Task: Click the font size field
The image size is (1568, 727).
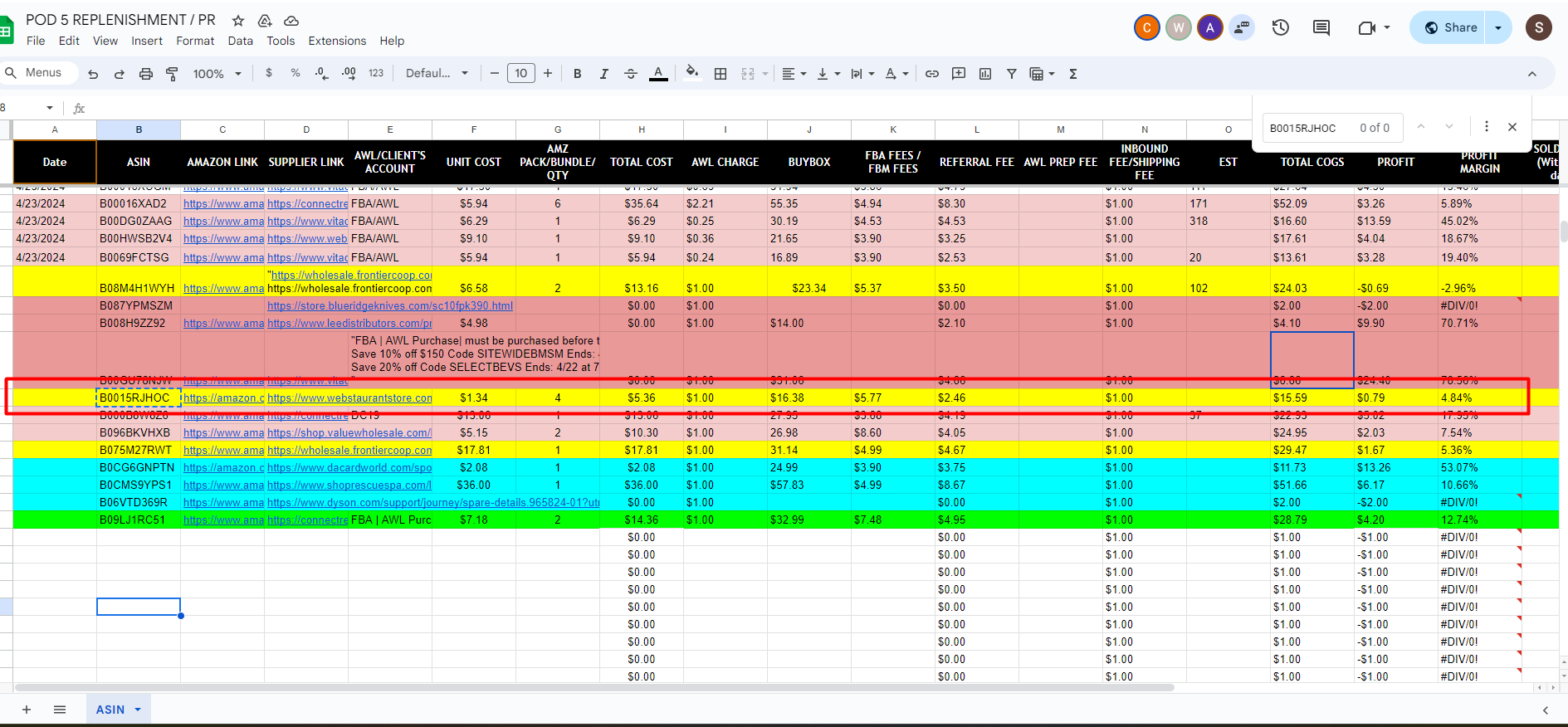Action: (x=521, y=73)
